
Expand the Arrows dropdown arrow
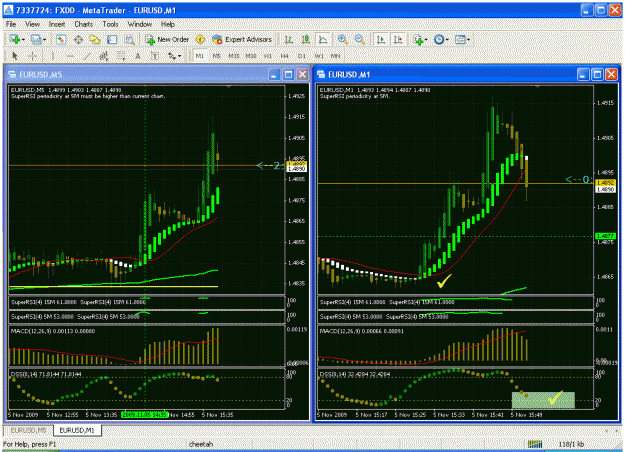pos(180,57)
